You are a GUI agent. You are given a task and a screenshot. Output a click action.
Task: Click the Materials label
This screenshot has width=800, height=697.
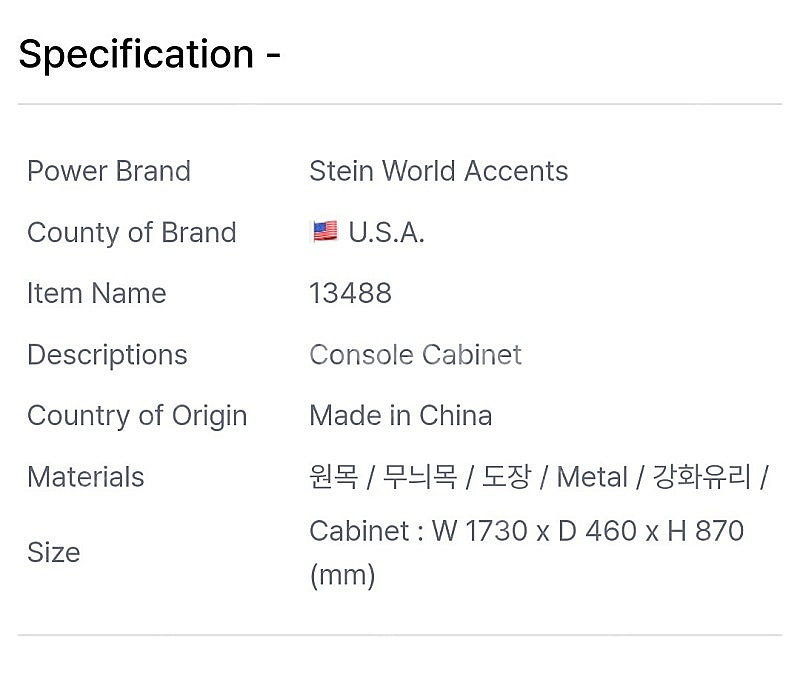86,477
